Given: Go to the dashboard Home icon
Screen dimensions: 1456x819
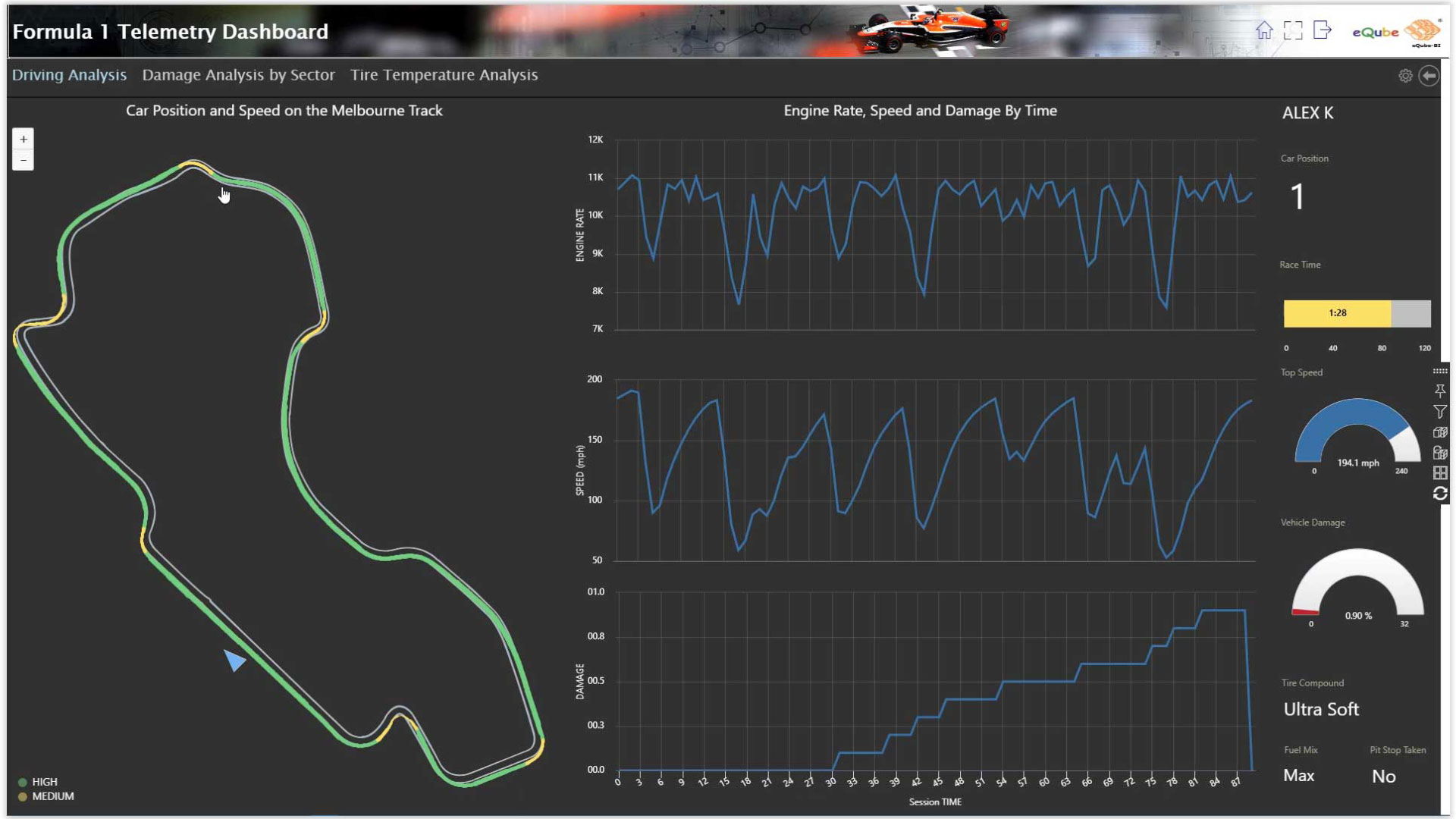Looking at the screenshot, I should pyautogui.click(x=1264, y=30).
